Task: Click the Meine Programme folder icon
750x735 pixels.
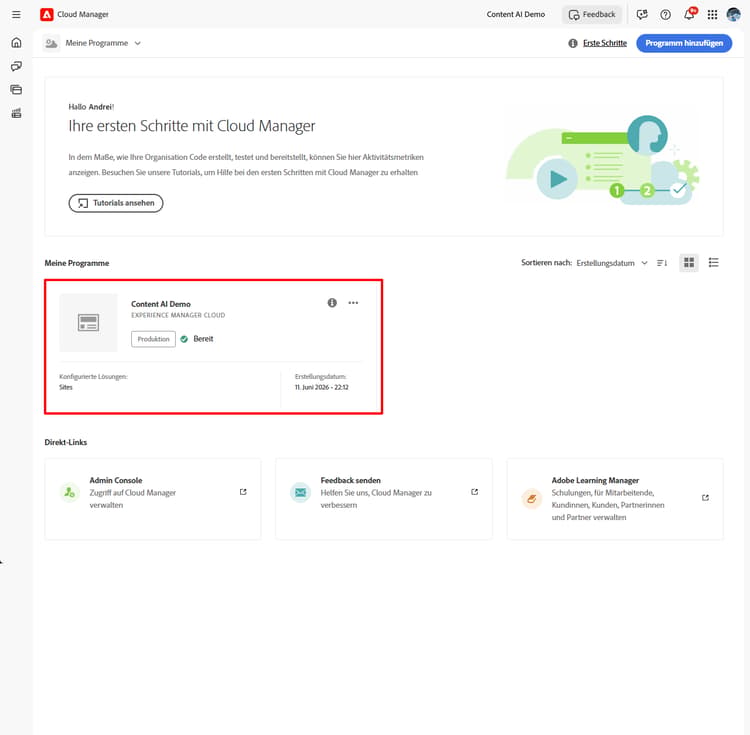Action: (51, 43)
